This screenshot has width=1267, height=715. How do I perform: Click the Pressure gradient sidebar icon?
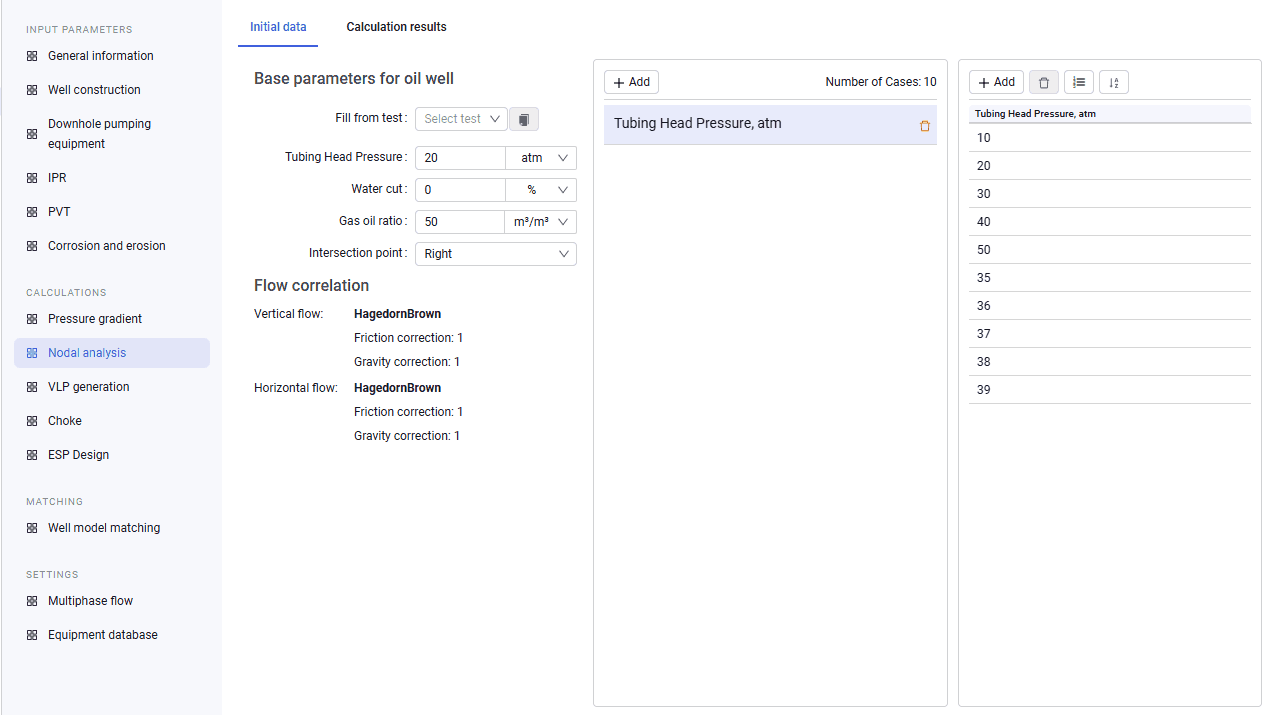(32, 319)
